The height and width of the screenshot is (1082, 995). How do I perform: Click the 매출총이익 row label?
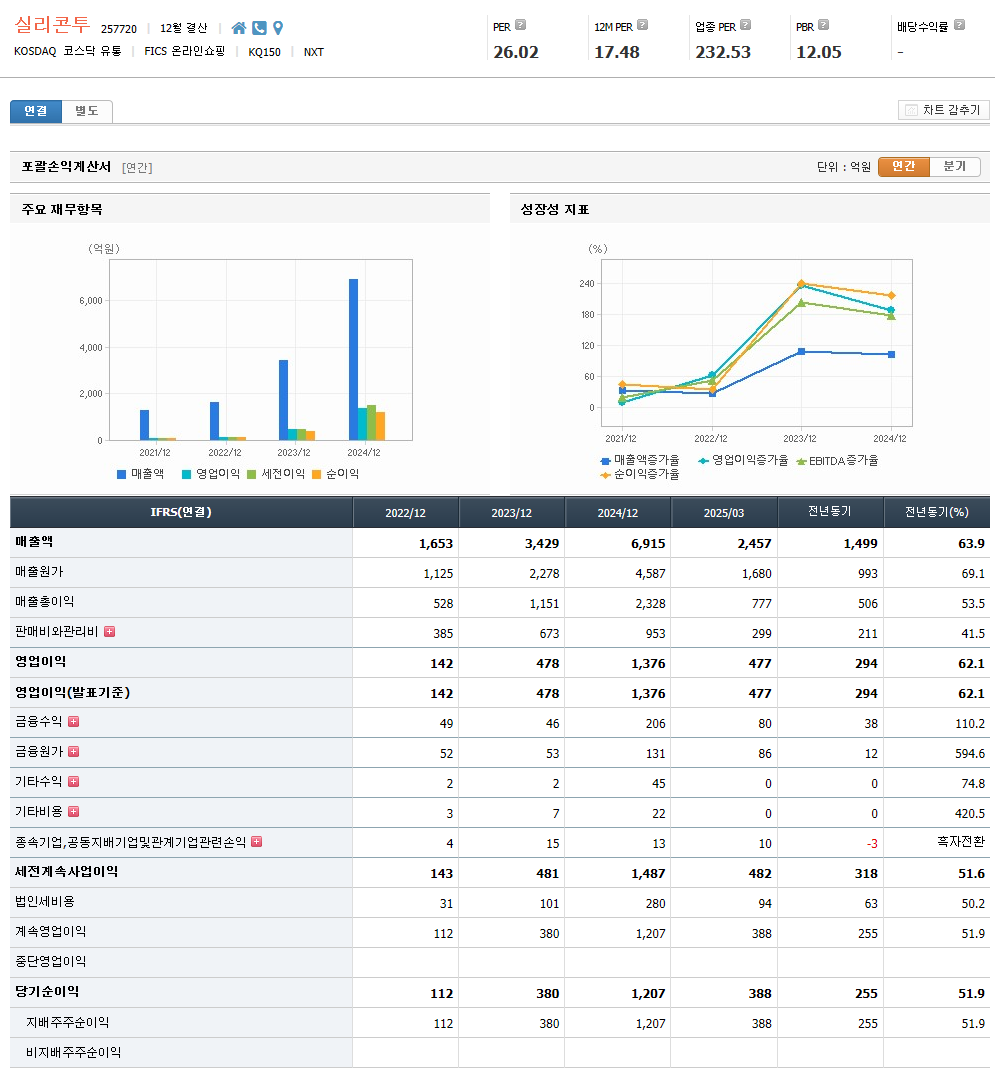click(x=44, y=602)
